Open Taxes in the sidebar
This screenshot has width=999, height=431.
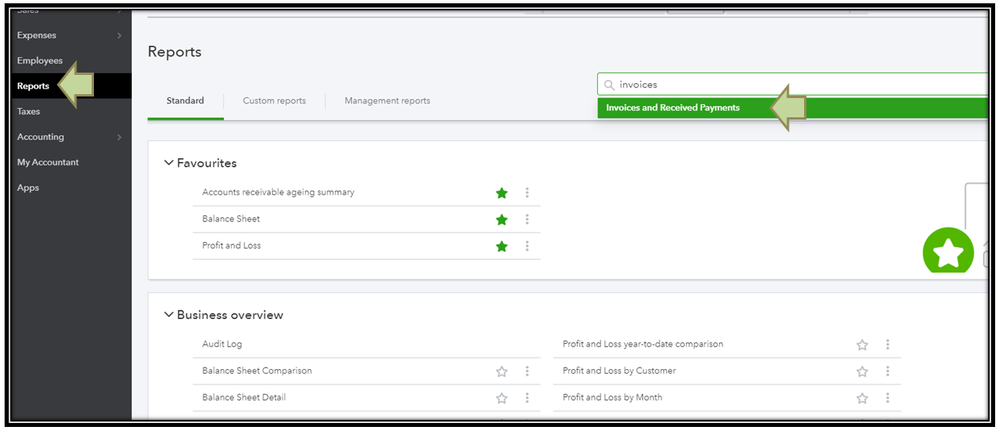(29, 112)
